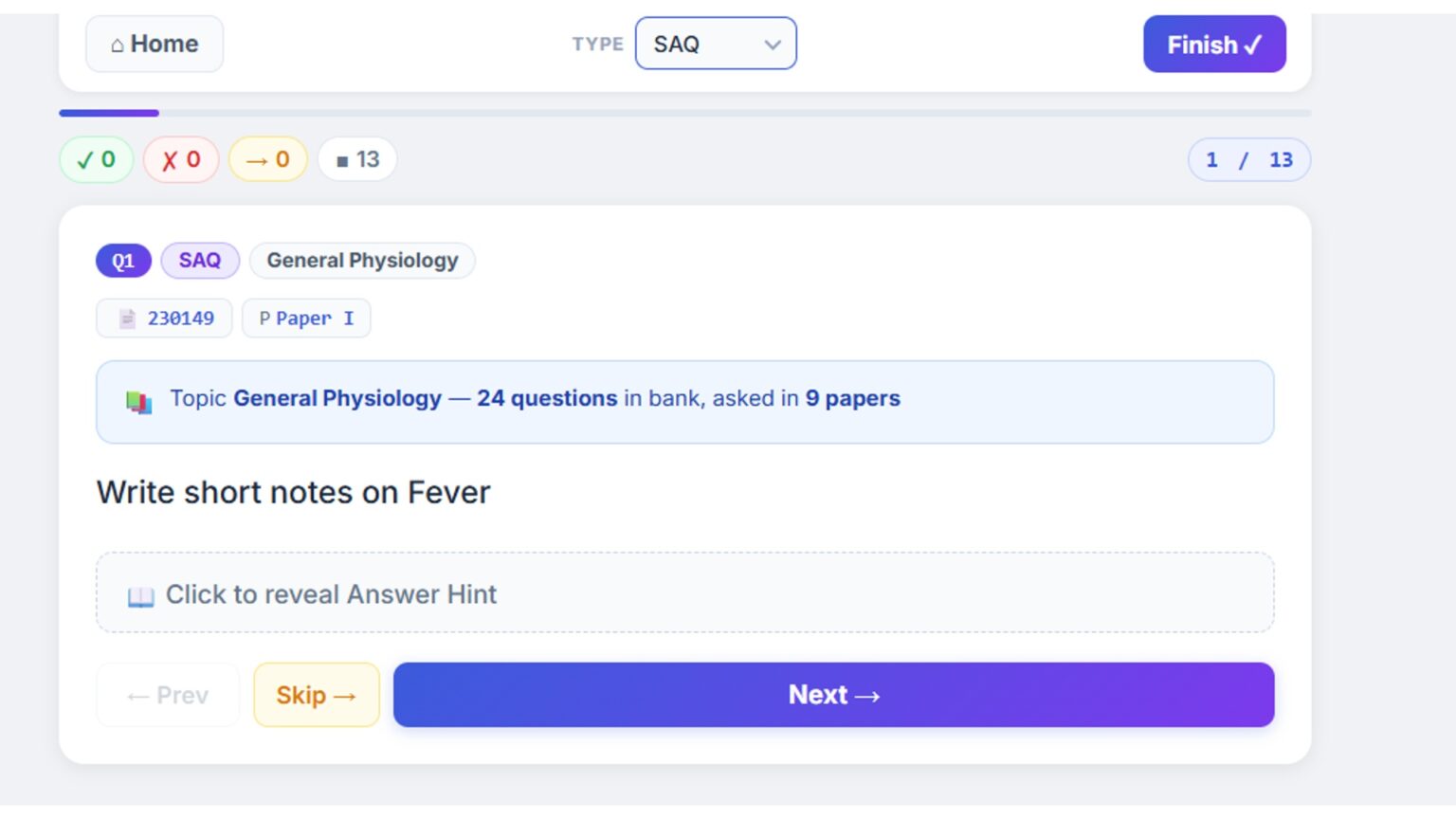The width and height of the screenshot is (1456, 819).
Task: Click the remaining 13 questions badge
Action: (x=357, y=159)
